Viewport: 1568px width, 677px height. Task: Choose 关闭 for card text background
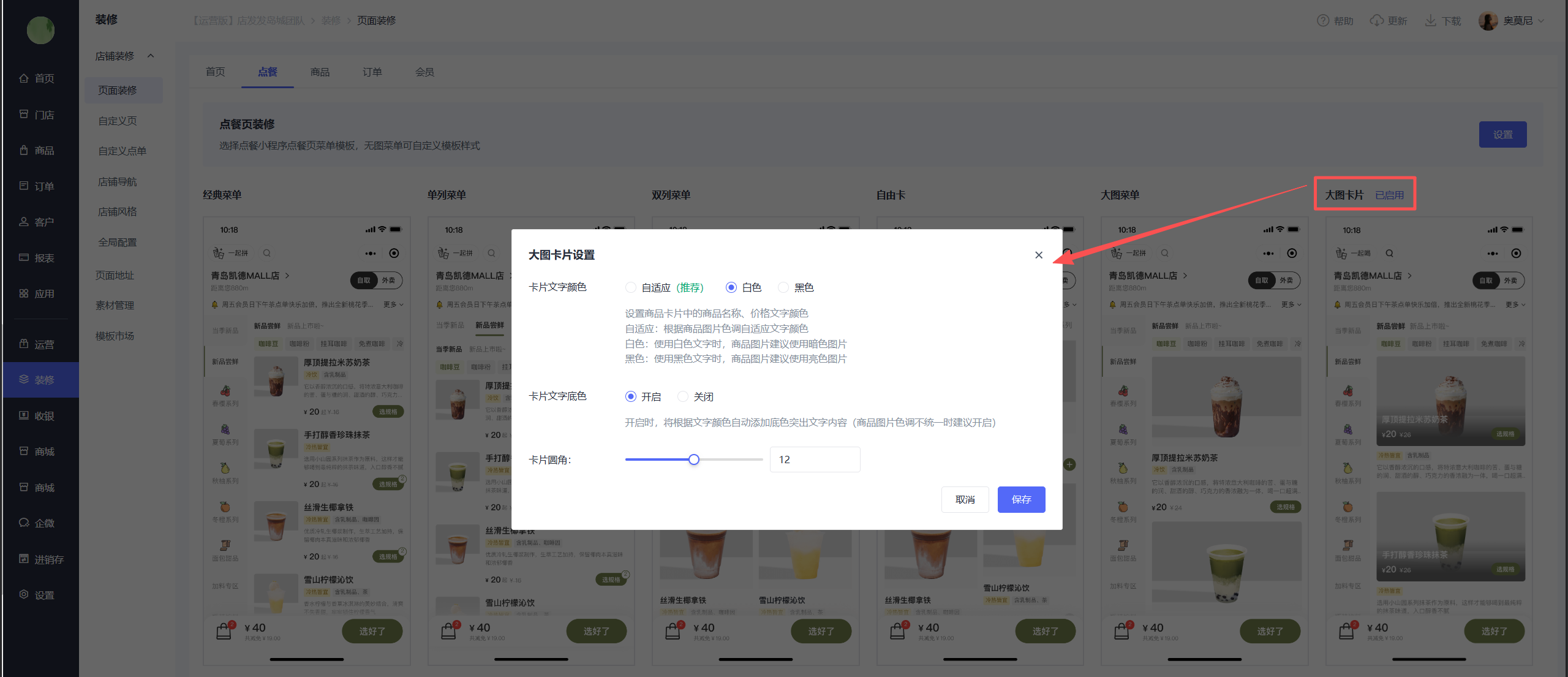click(683, 396)
